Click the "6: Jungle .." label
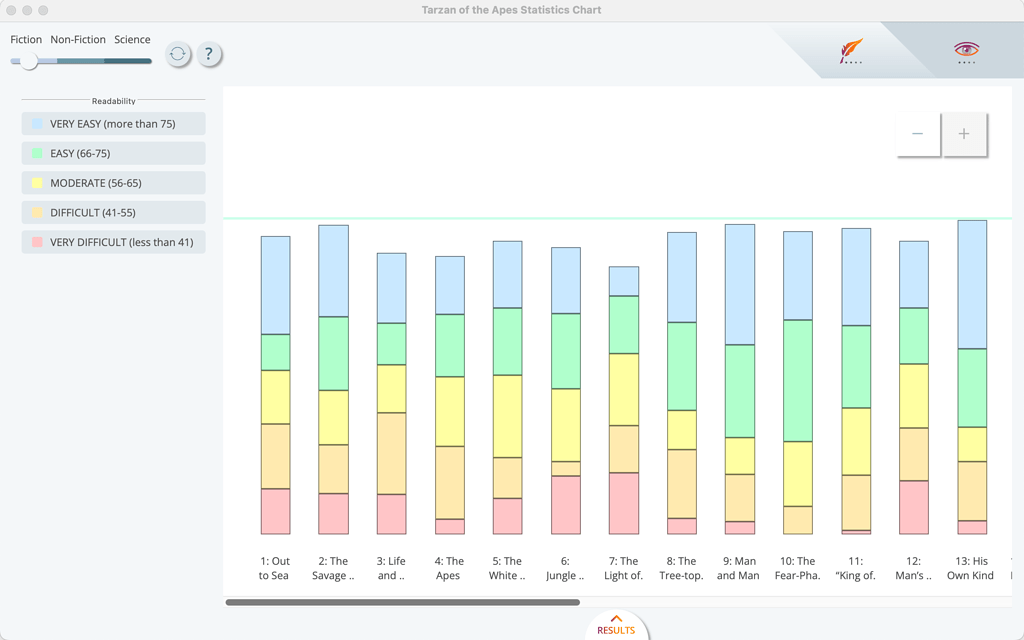1024x640 pixels. [565, 568]
